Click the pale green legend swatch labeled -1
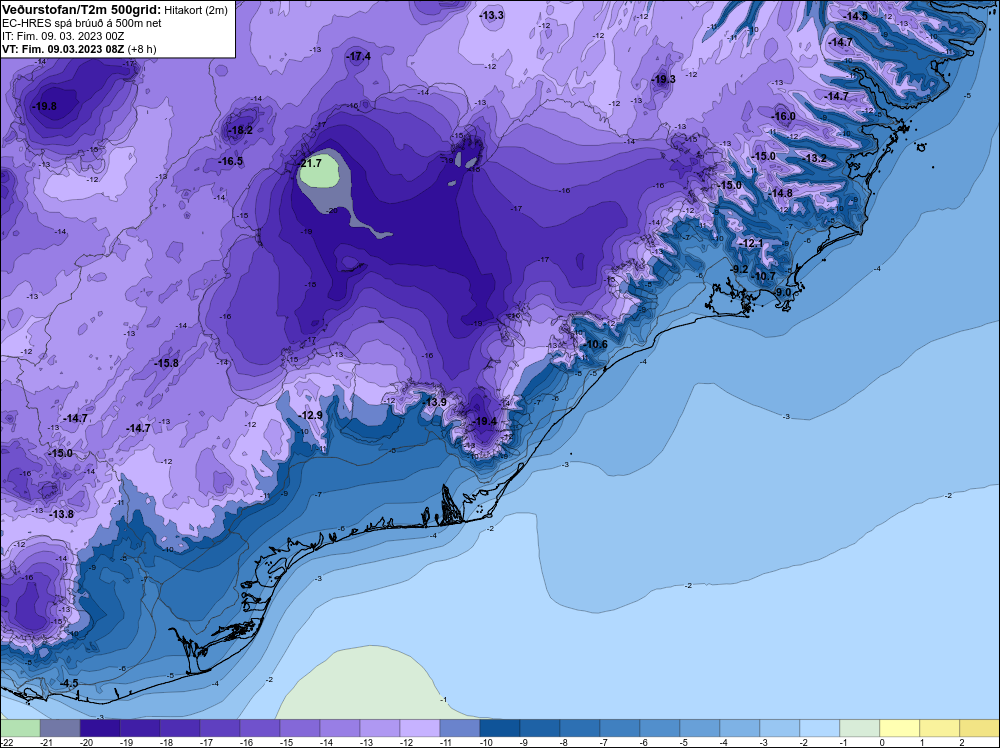1000x748 pixels. [x=859, y=728]
